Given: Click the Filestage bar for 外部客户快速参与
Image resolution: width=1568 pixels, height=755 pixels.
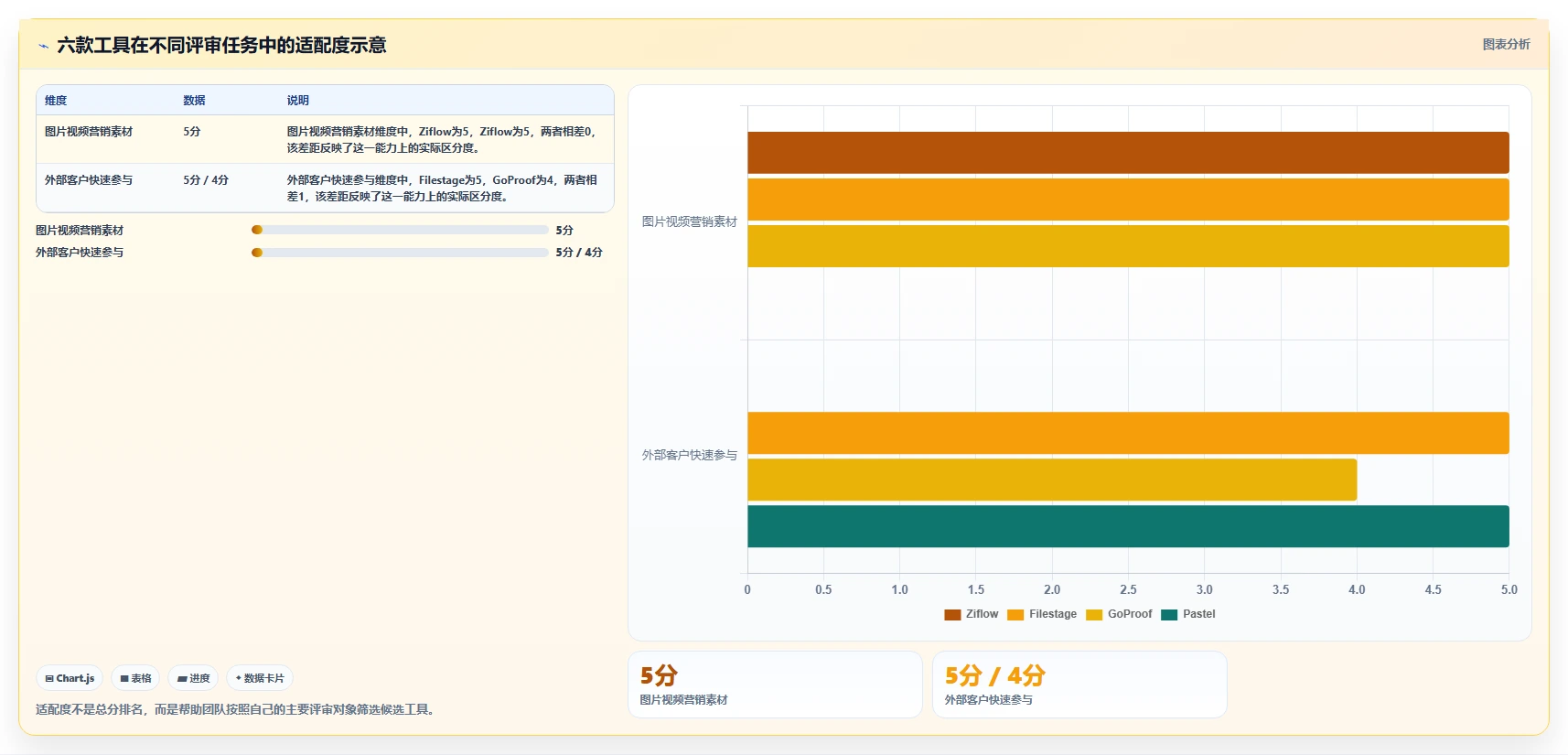Looking at the screenshot, I should coord(1128,433).
